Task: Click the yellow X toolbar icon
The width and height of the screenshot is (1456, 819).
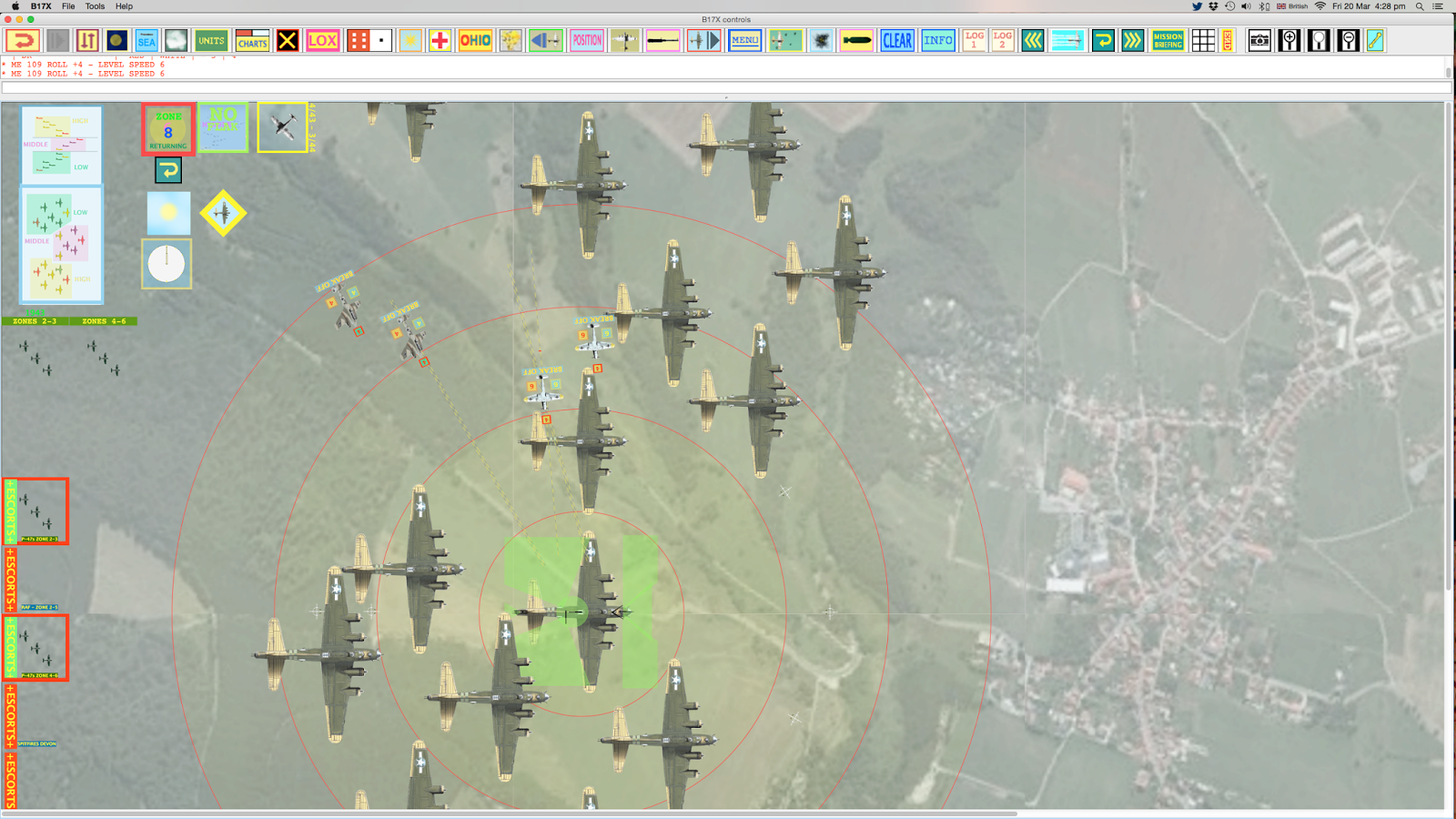Action: point(288,40)
